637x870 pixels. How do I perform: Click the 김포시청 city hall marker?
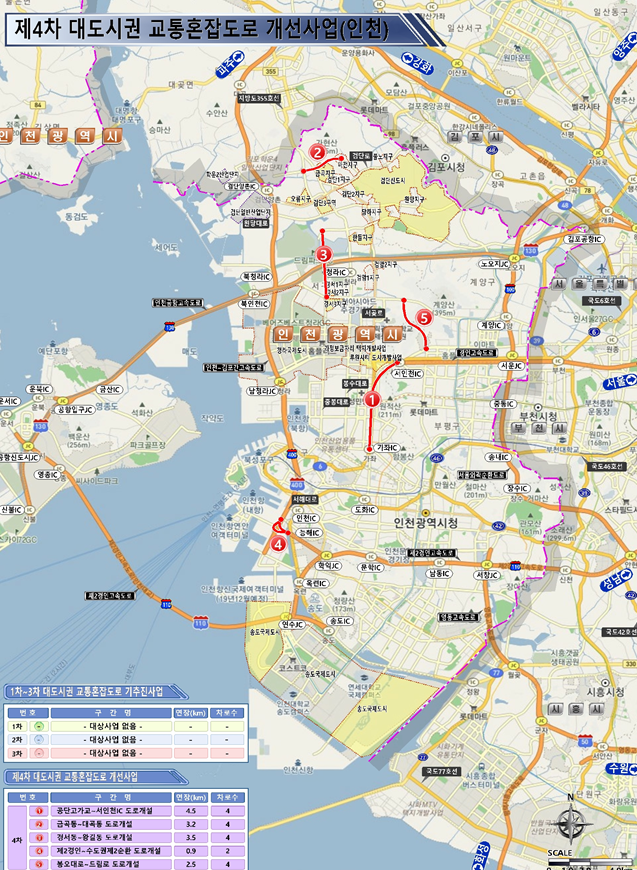[x=444, y=157]
